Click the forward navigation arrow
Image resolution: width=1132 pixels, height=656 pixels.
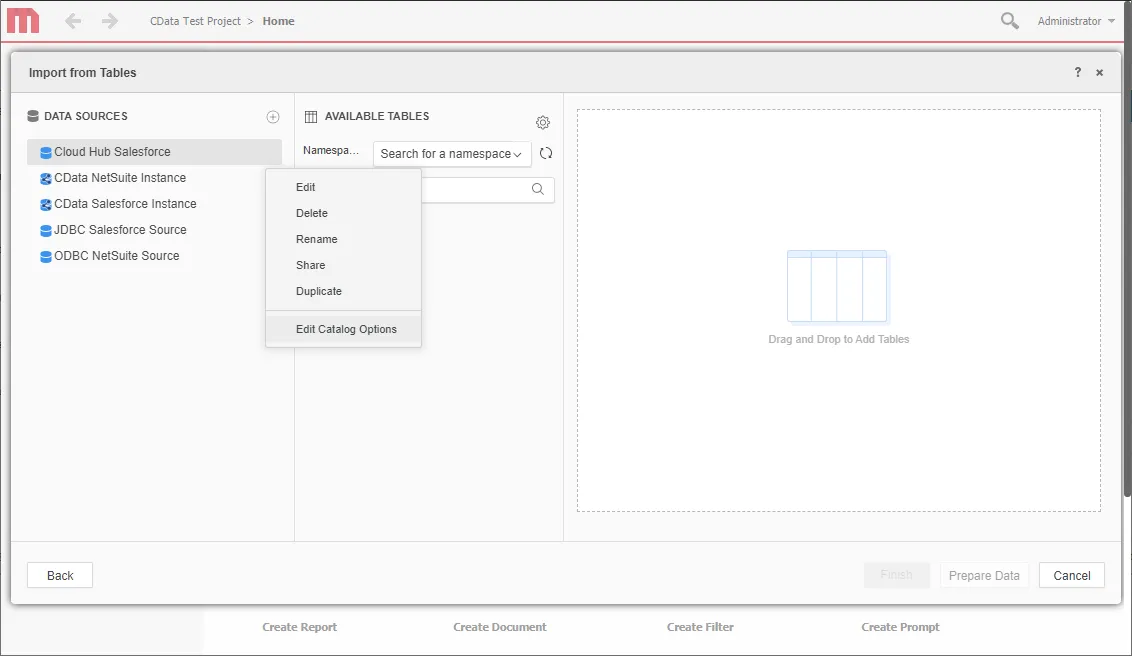[x=109, y=20]
